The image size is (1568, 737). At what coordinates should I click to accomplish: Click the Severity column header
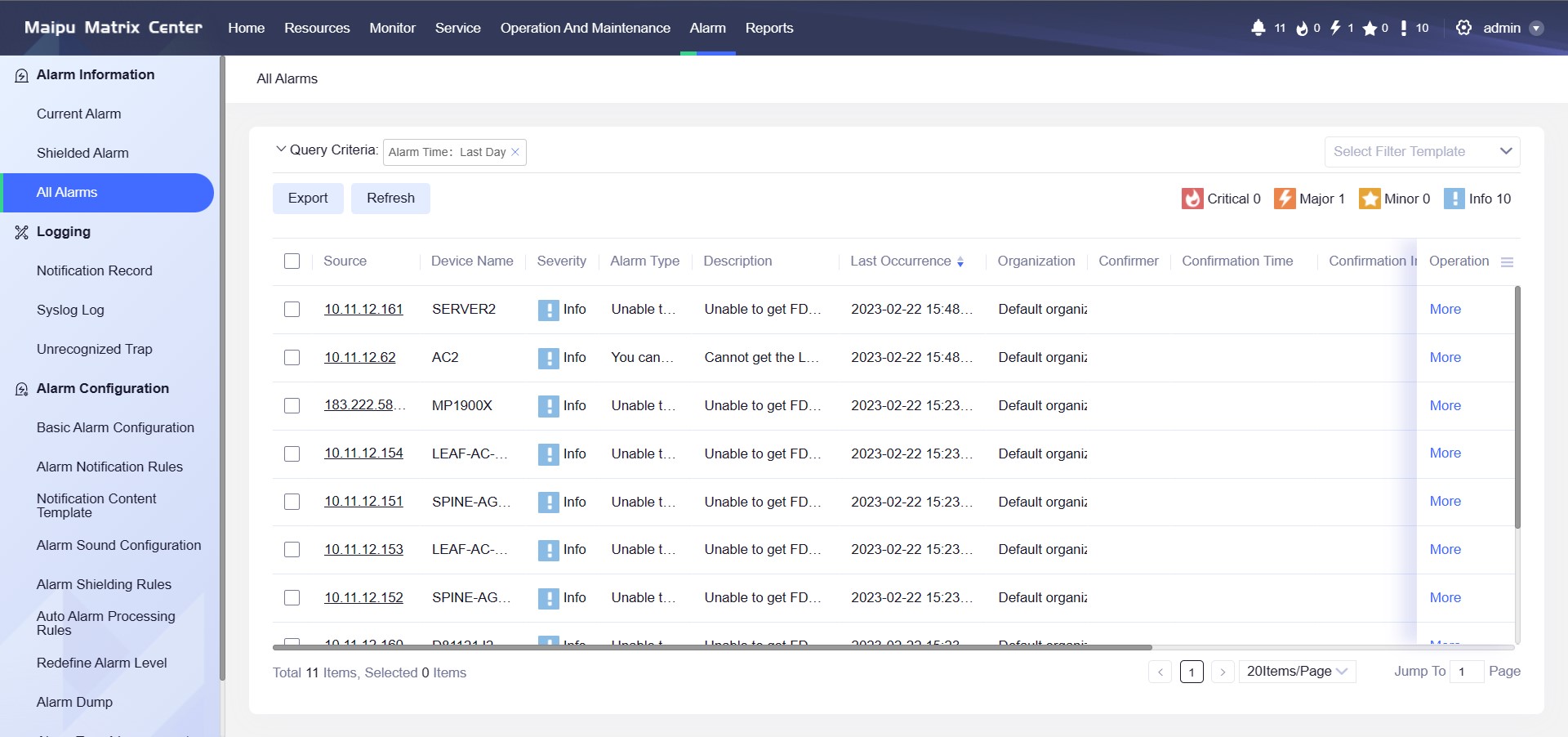(562, 261)
